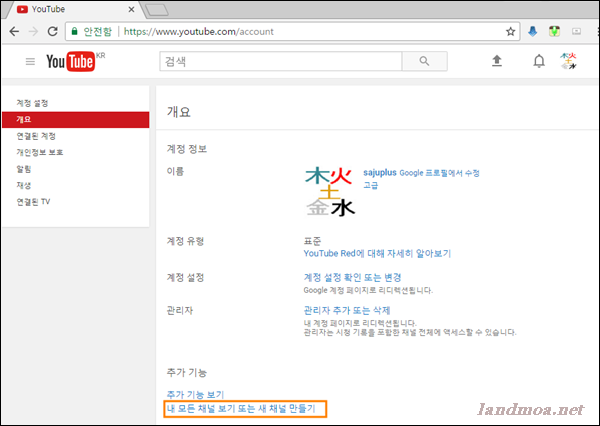Screen dimensions: 600x426
Task: Click the 계정 설정 sidebar heading
Action: point(32,103)
